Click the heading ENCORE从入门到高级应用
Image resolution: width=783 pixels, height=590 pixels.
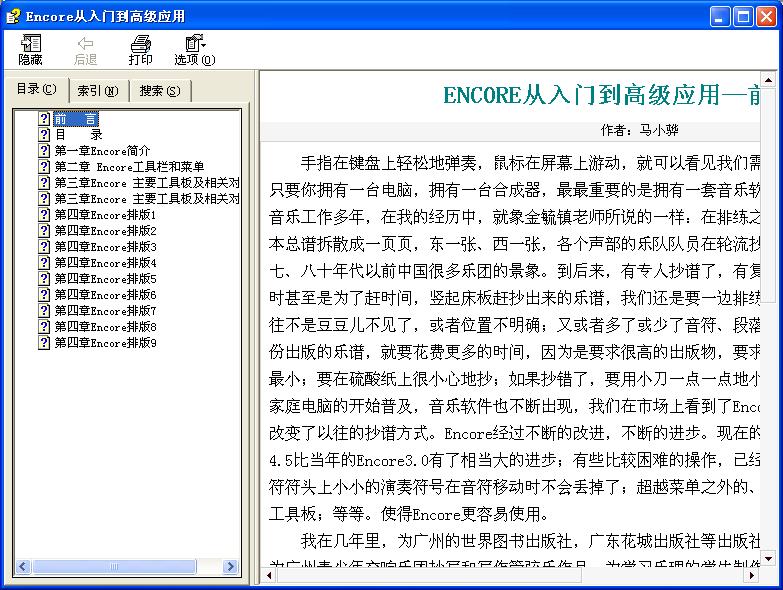click(x=581, y=95)
